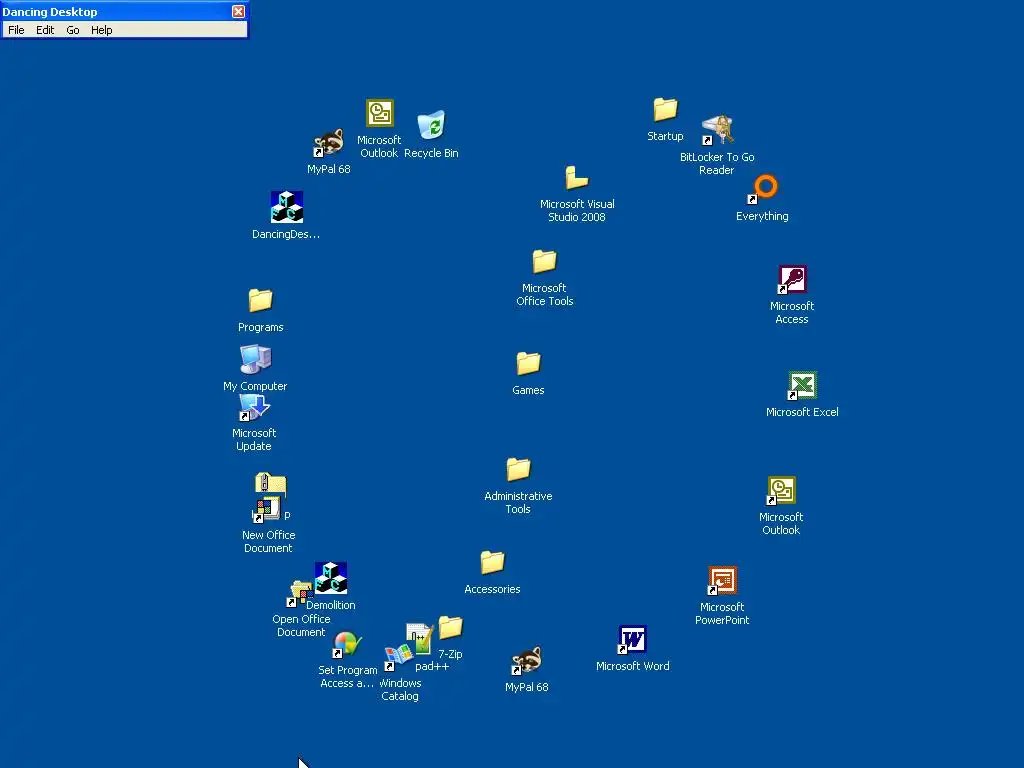Open the Help menu in Dancing Desktop
This screenshot has width=1024, height=768.
click(101, 30)
